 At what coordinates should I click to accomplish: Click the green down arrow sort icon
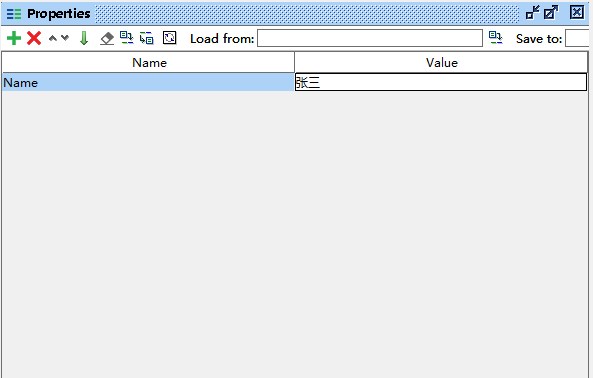tap(84, 38)
